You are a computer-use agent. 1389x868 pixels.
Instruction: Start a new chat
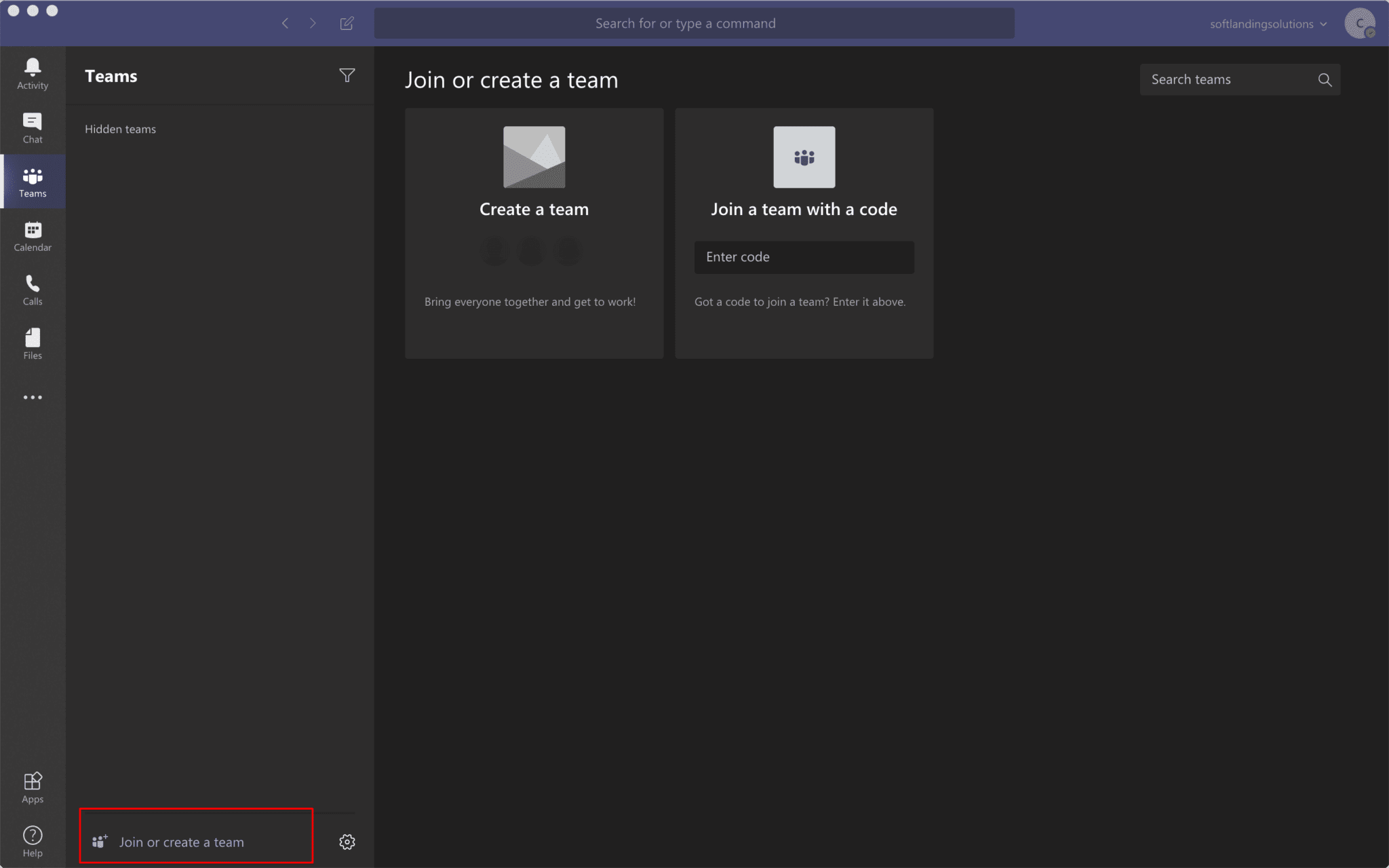tap(347, 22)
